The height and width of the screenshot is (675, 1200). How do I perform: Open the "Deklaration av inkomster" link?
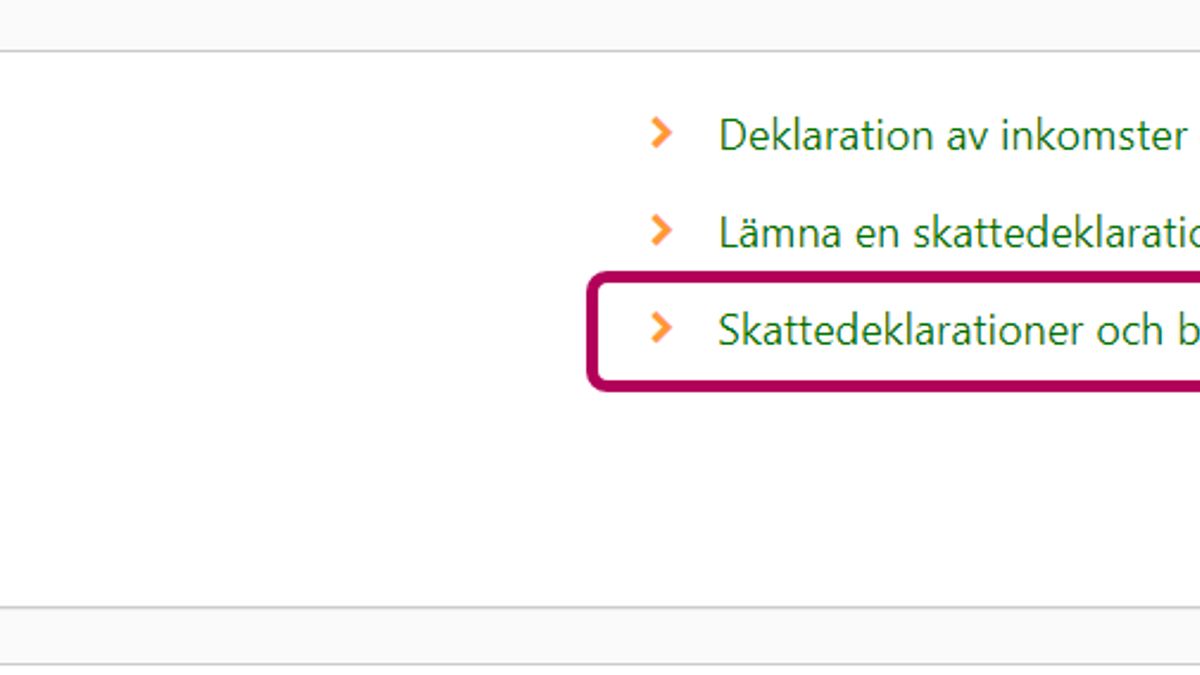[952, 135]
